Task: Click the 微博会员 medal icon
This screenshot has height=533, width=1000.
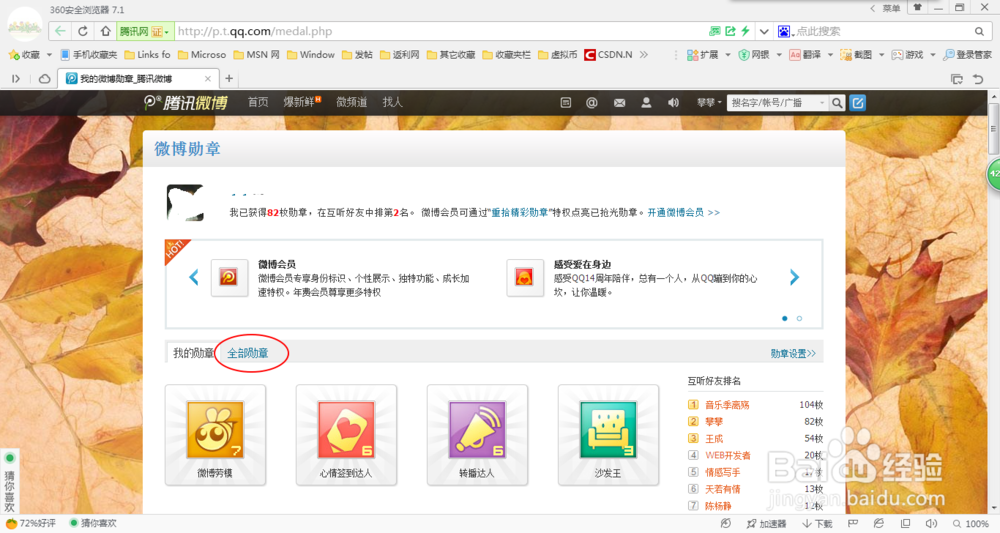Action: (229, 277)
